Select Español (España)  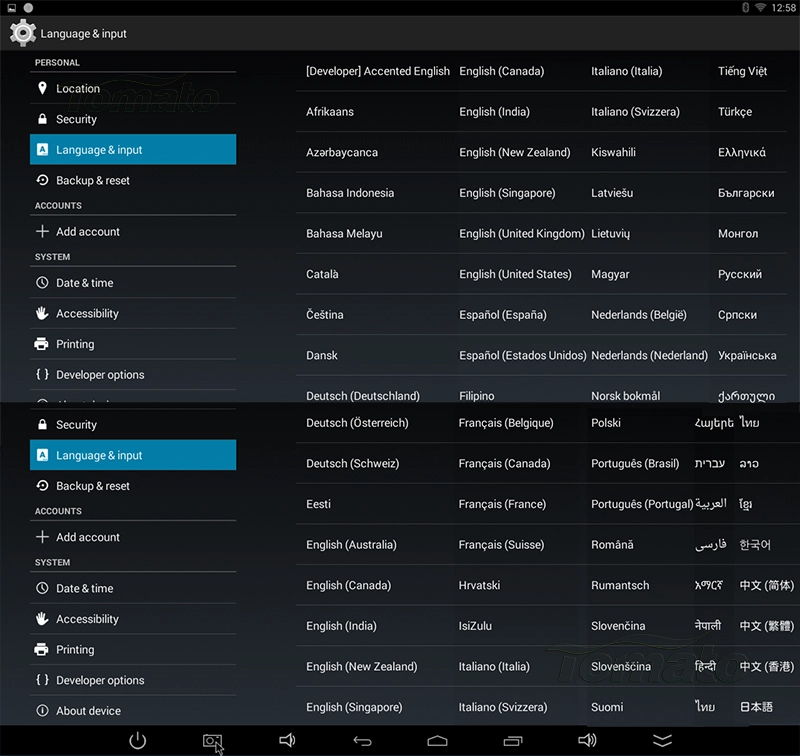click(503, 315)
